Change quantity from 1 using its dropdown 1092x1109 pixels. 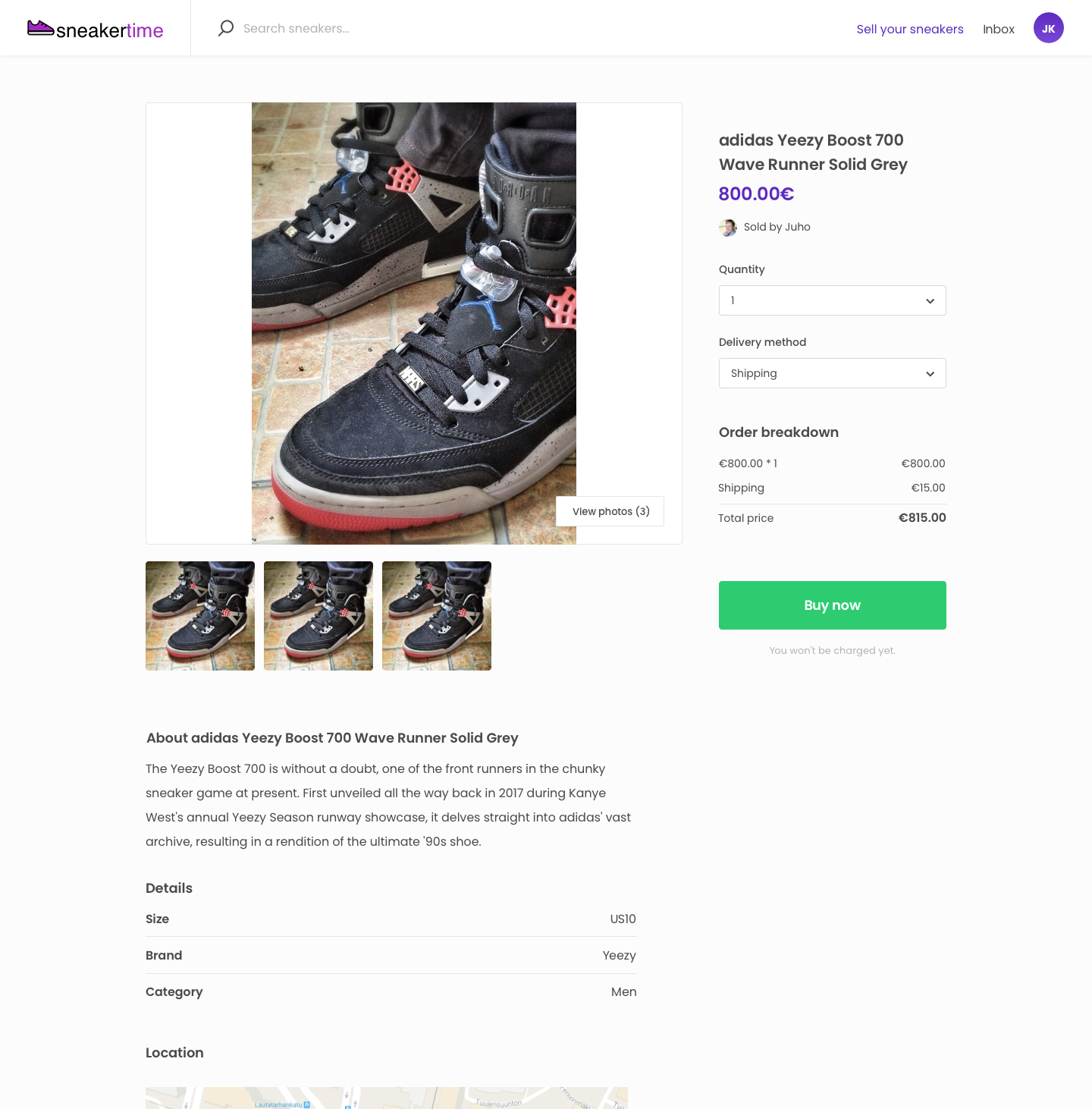(832, 300)
